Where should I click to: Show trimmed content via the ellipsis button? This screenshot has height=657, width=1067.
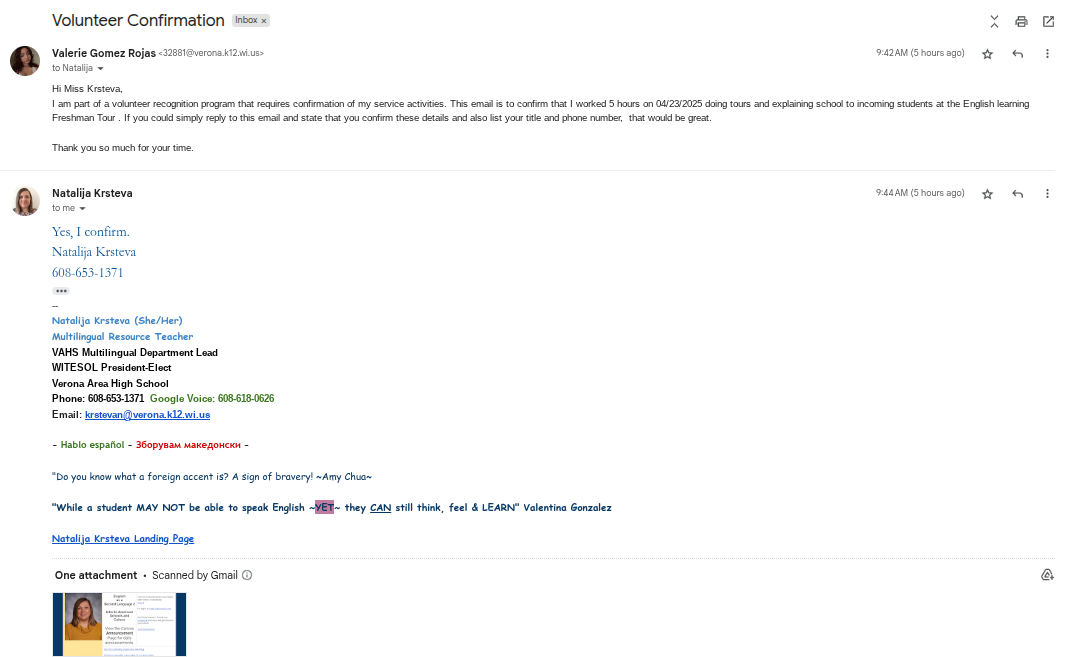pyautogui.click(x=61, y=291)
